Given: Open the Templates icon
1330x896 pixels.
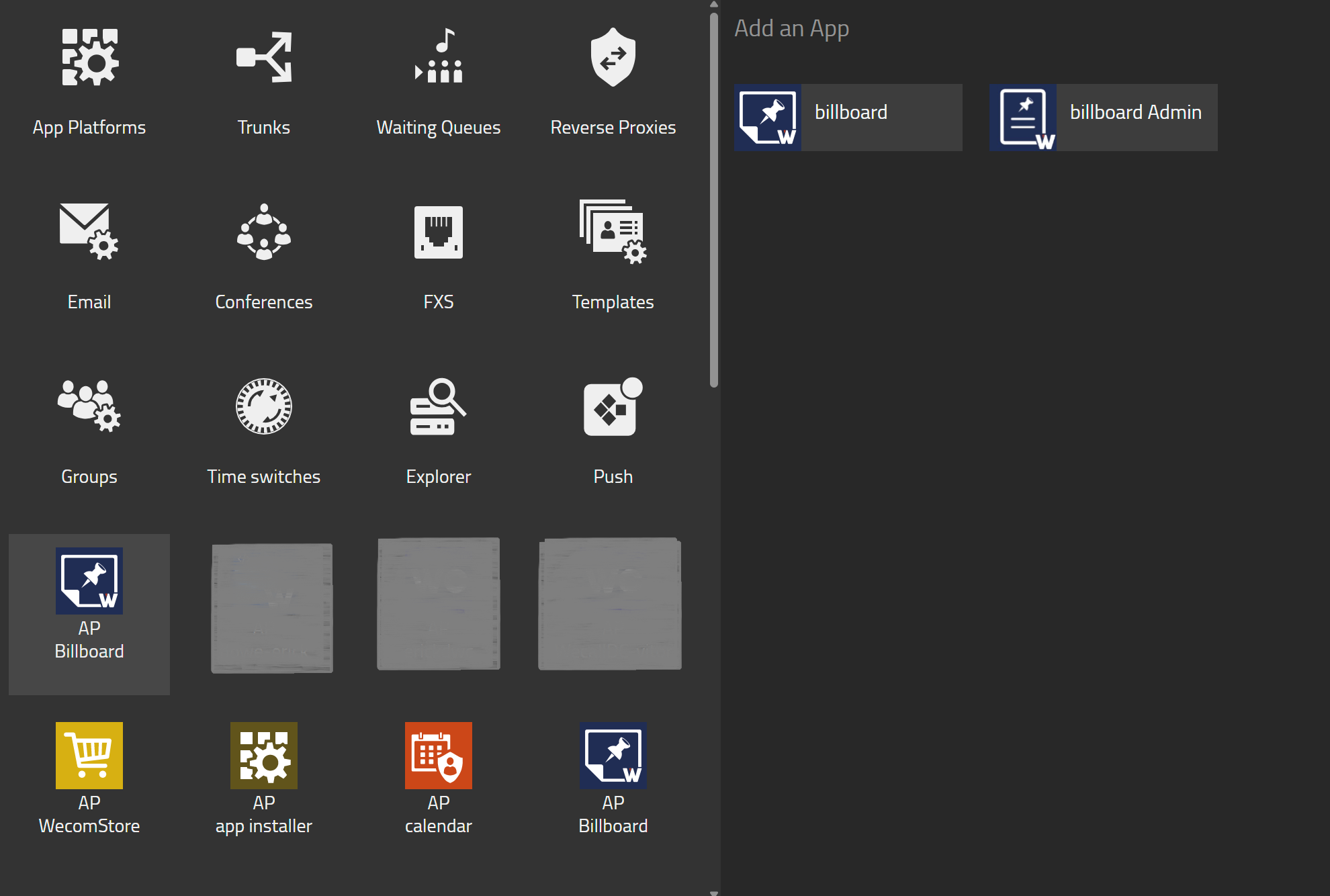Looking at the screenshot, I should pos(613,232).
